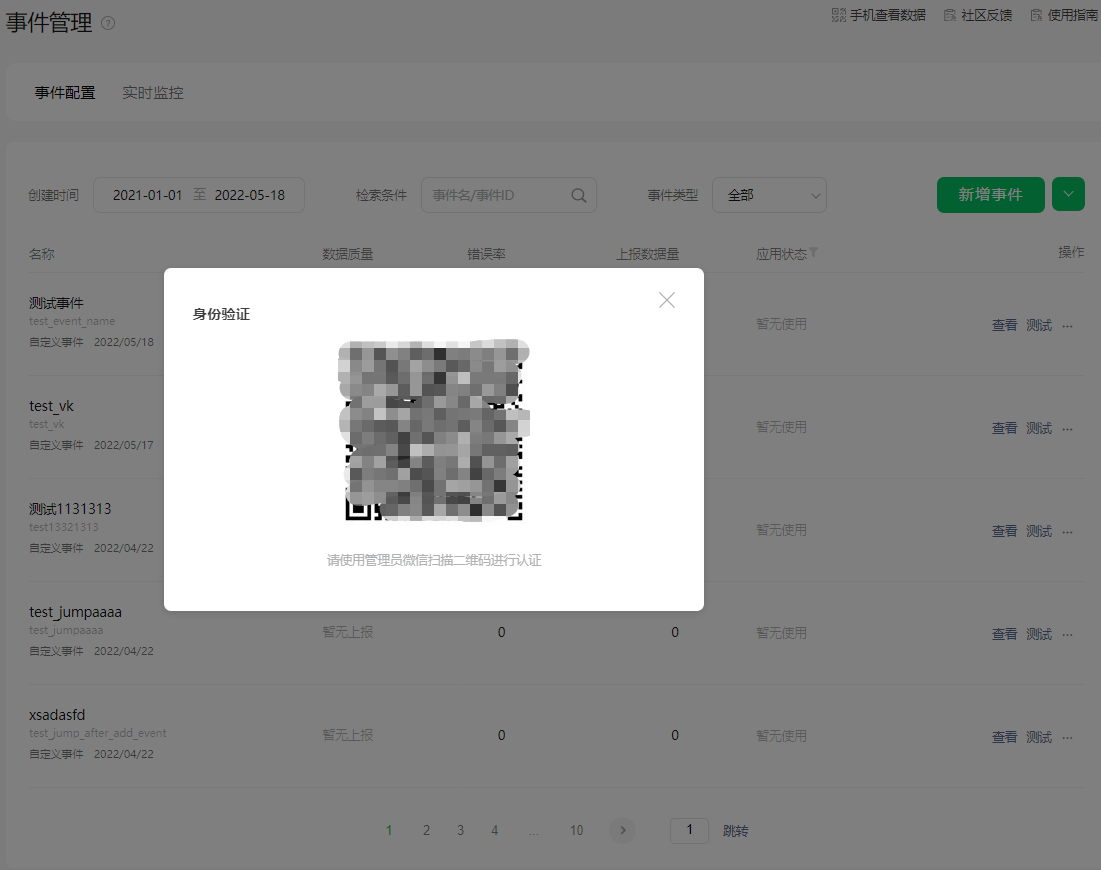
Task: Click the 应用状态 column header
Action: [x=781, y=254]
